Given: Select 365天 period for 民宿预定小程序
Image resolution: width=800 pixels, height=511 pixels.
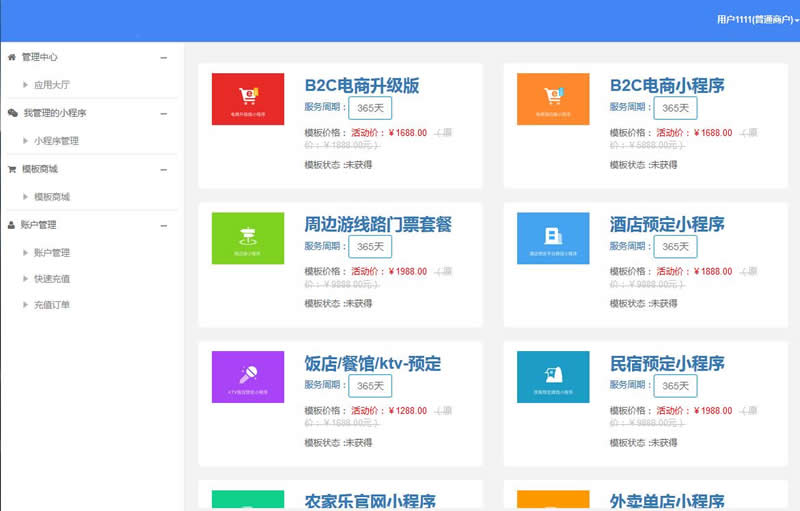Looking at the screenshot, I should tap(675, 386).
